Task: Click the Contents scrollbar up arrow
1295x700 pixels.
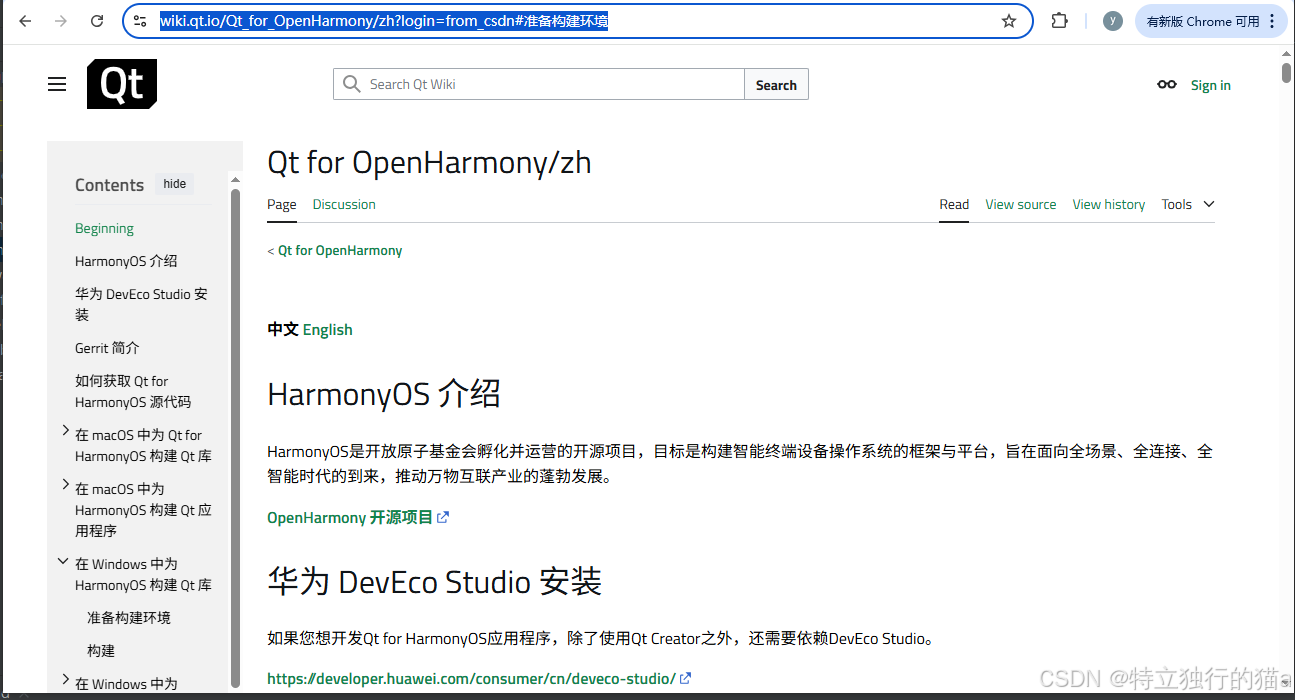Action: tap(236, 180)
